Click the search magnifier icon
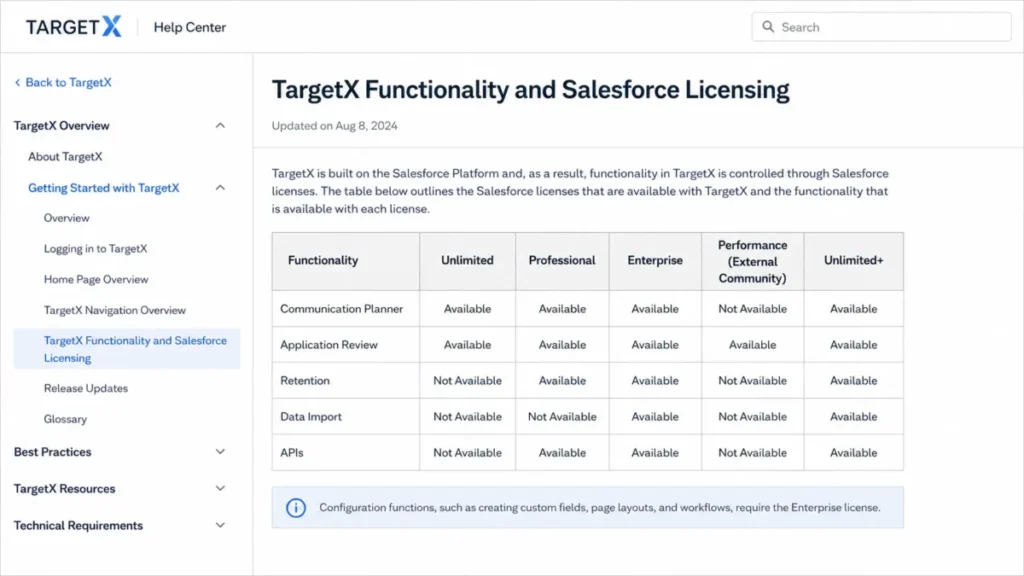This screenshot has width=1024, height=576. coord(768,27)
